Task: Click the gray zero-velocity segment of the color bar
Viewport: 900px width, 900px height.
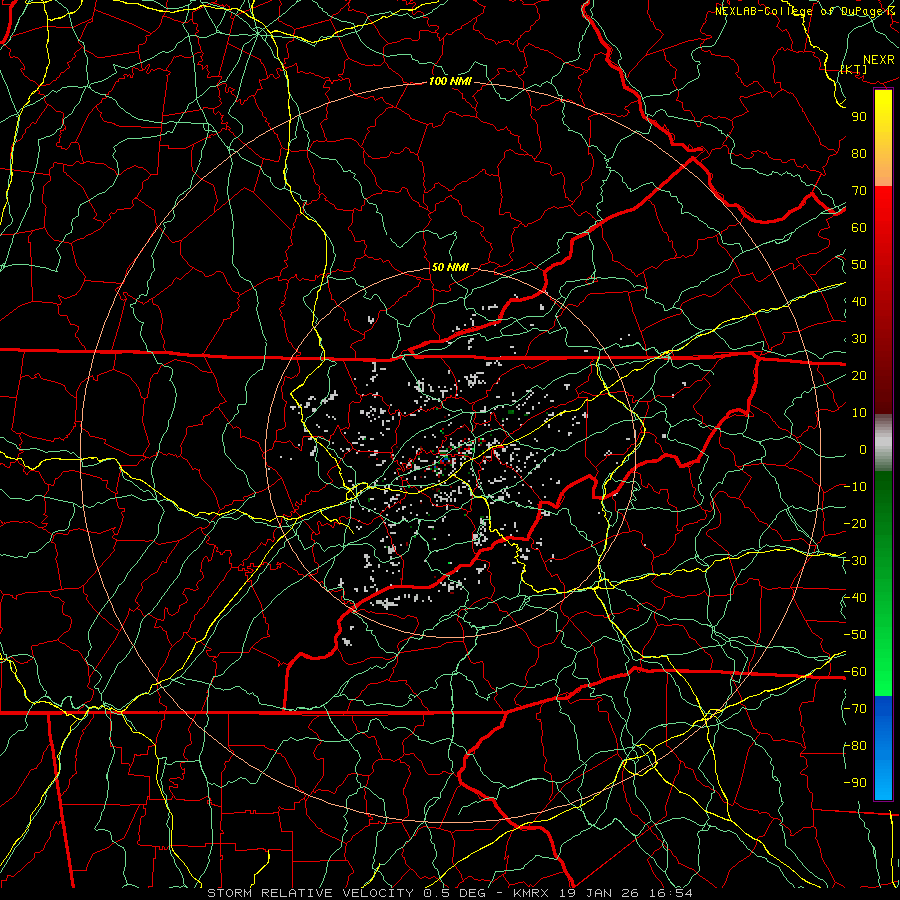Action: point(883,442)
